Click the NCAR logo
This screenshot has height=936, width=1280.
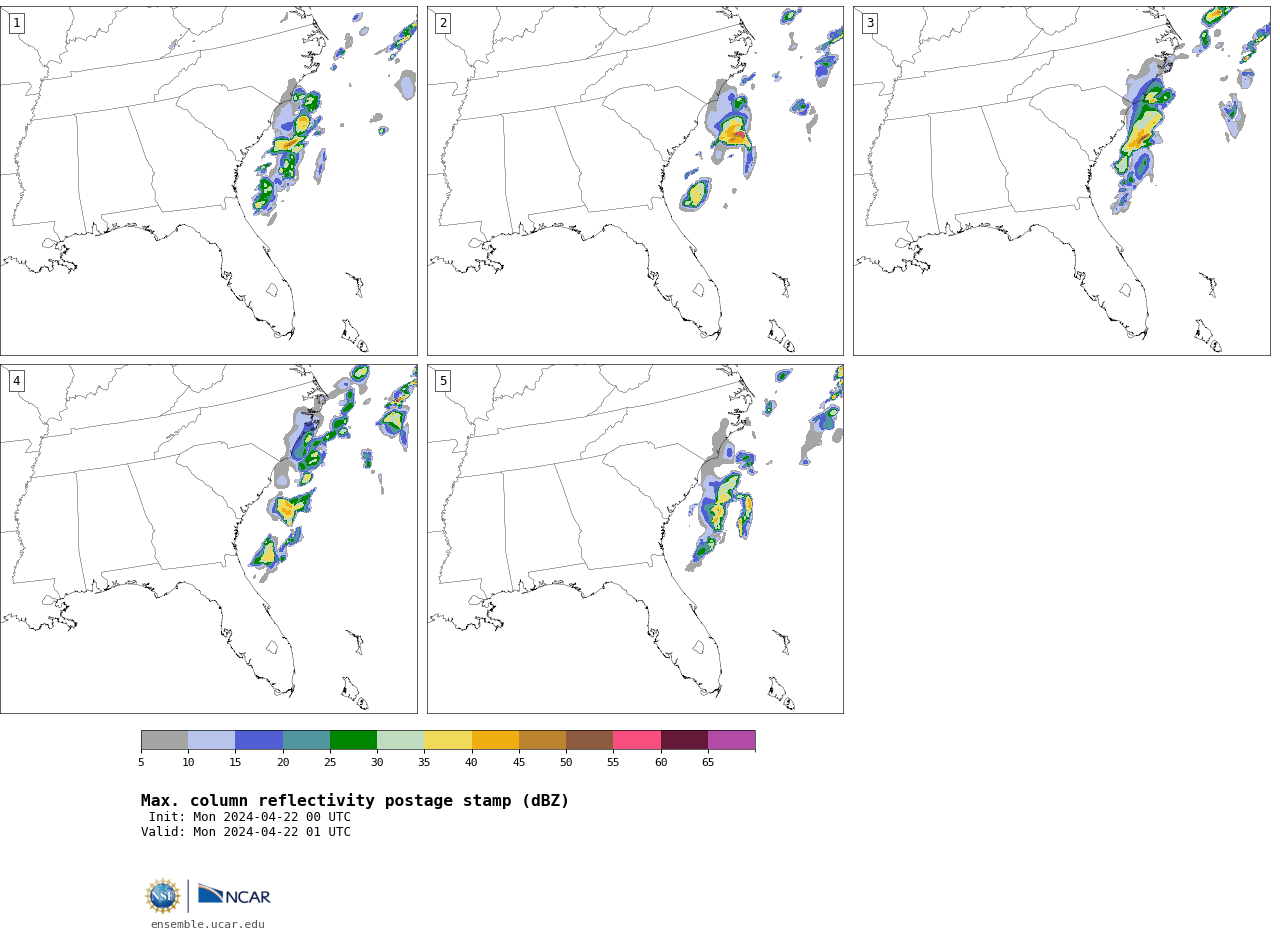point(234,895)
